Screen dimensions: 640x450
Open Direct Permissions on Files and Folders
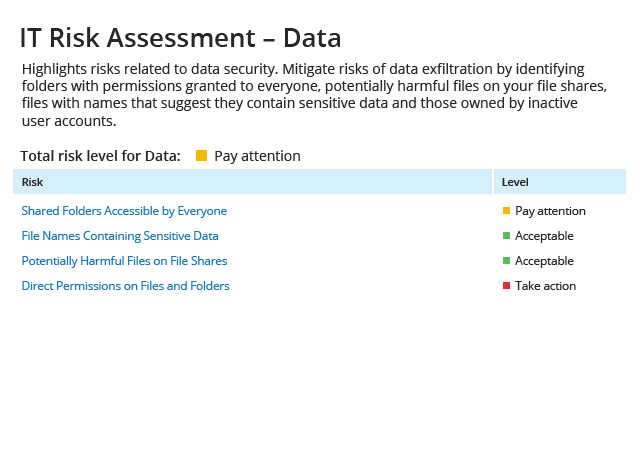(x=125, y=286)
